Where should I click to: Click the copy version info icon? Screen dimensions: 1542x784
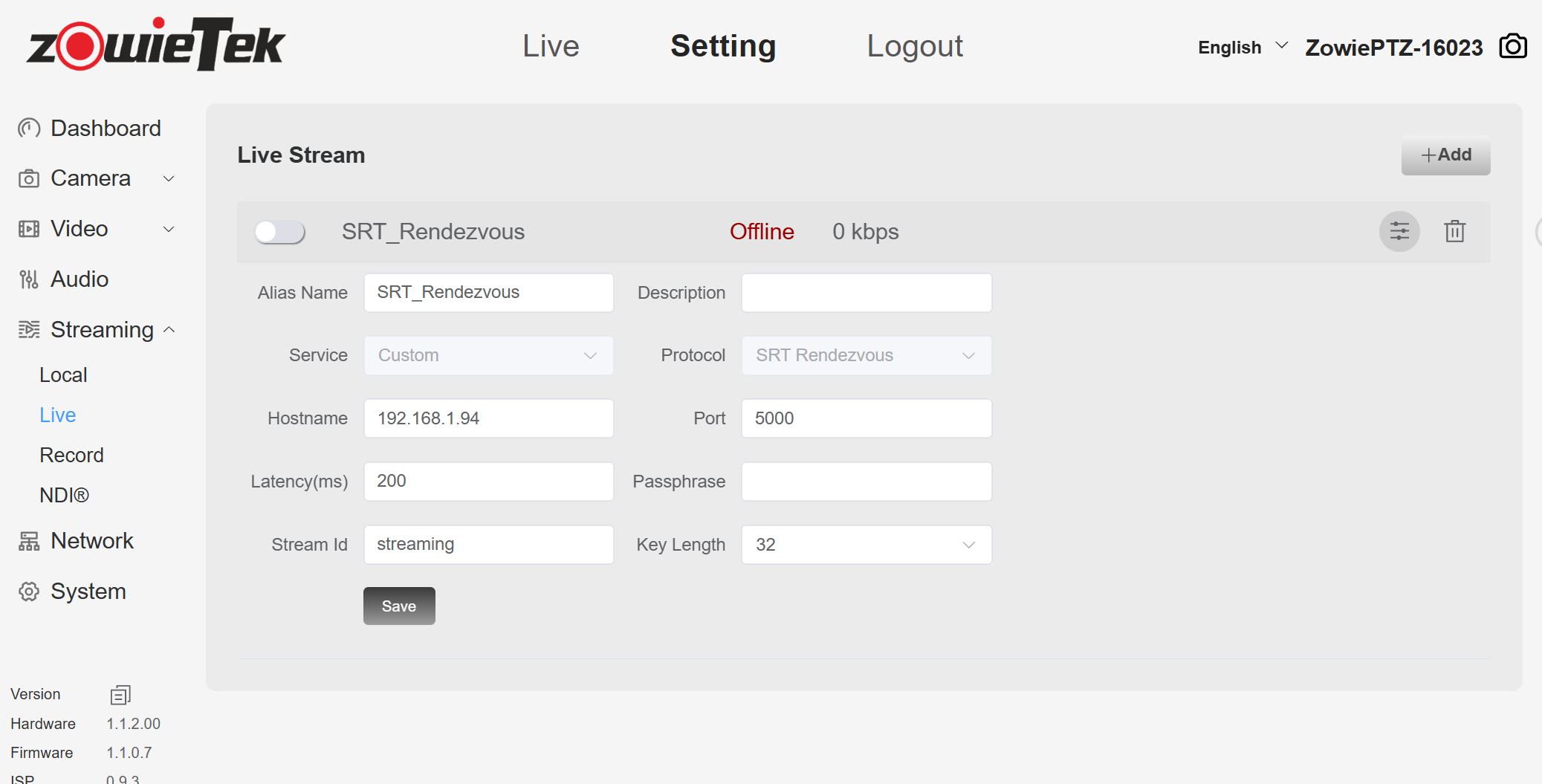pyautogui.click(x=120, y=695)
